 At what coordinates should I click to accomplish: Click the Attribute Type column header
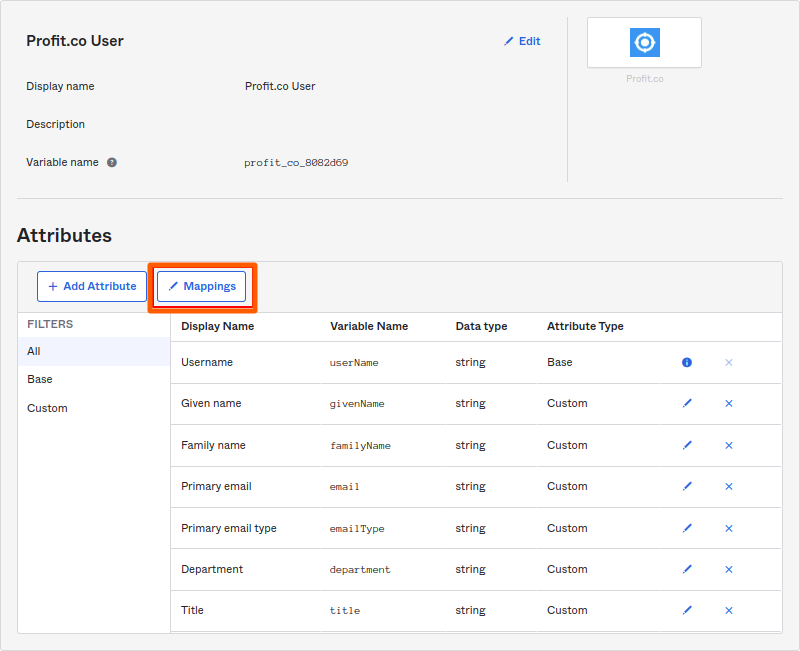[x=585, y=326]
